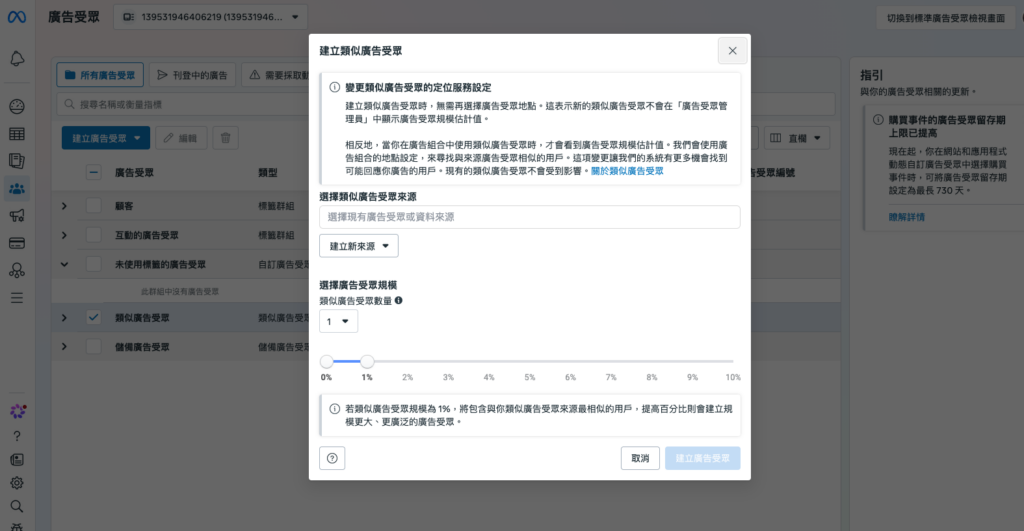Click the 類型 column header
The image size is (1024, 531).
point(268,172)
